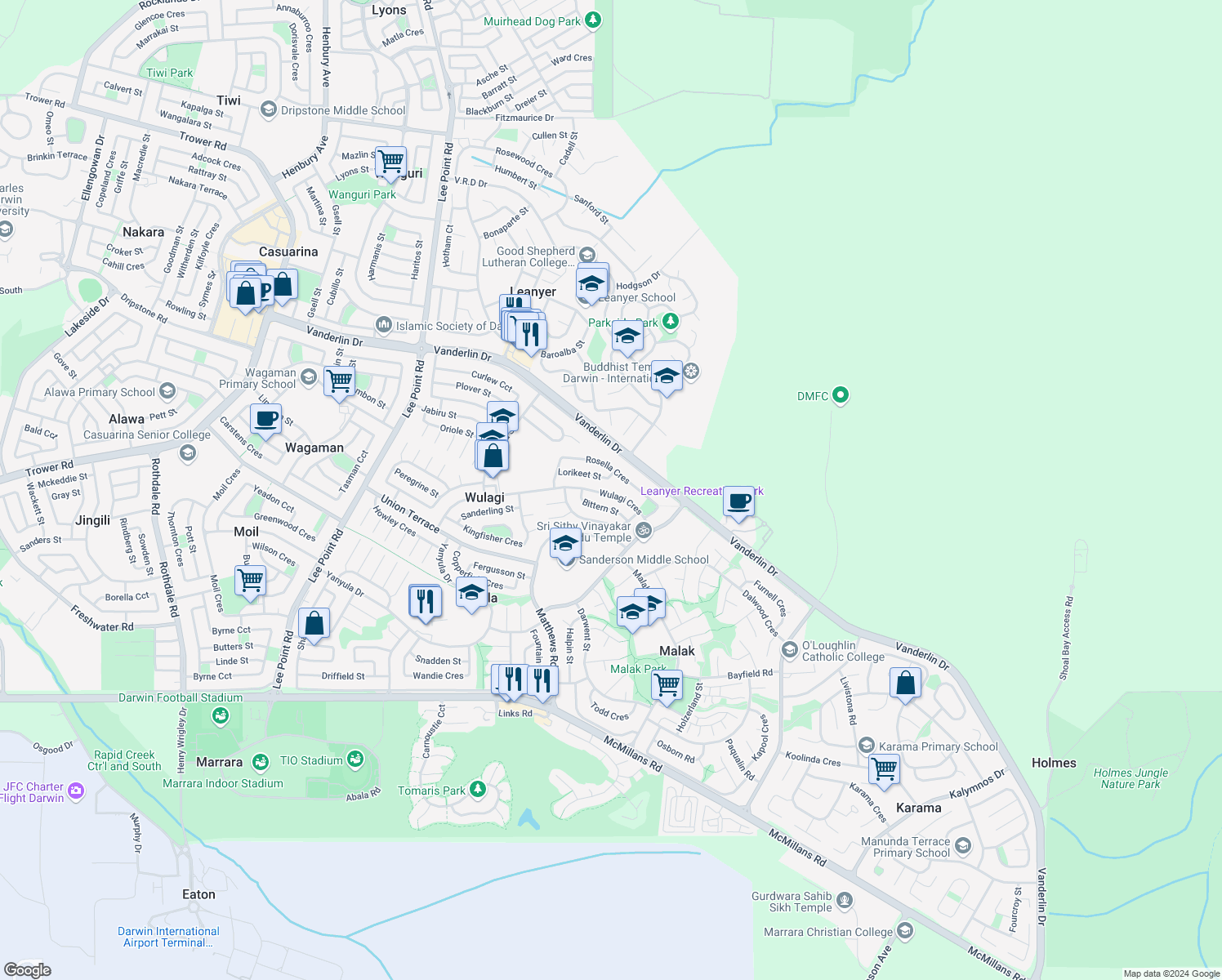Click the restaurant marker on Yanyula Dr
The height and width of the screenshot is (980, 1222).
425,604
